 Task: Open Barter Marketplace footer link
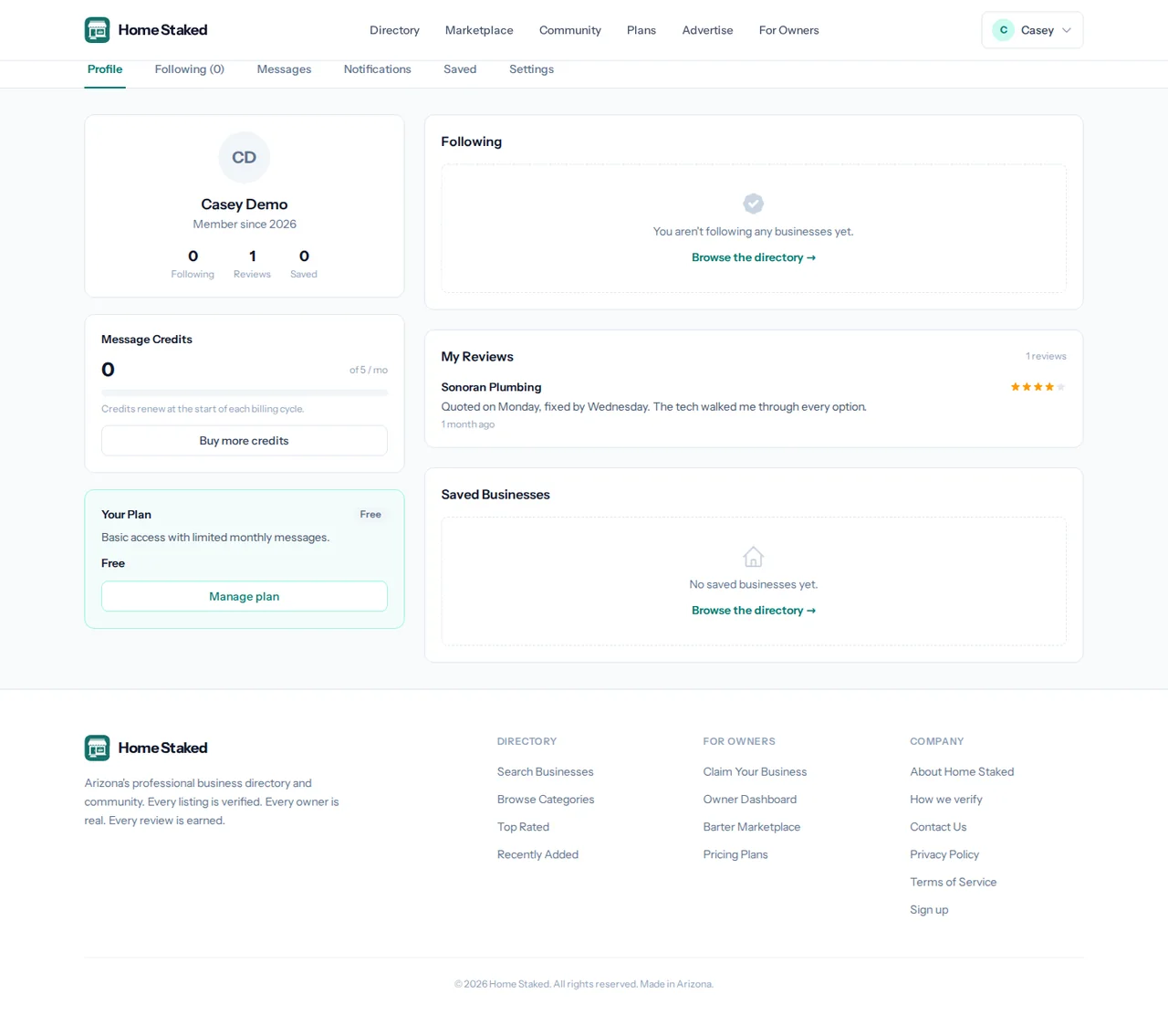tap(752, 827)
